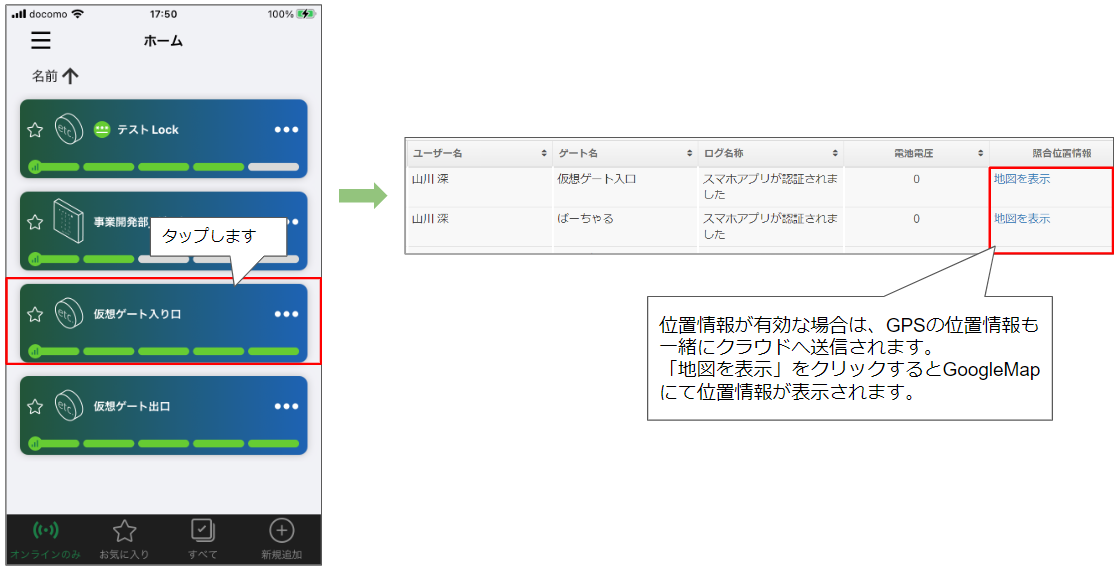Tap signal strength bar on 仮想ゲート入り口 card

click(x=163, y=351)
